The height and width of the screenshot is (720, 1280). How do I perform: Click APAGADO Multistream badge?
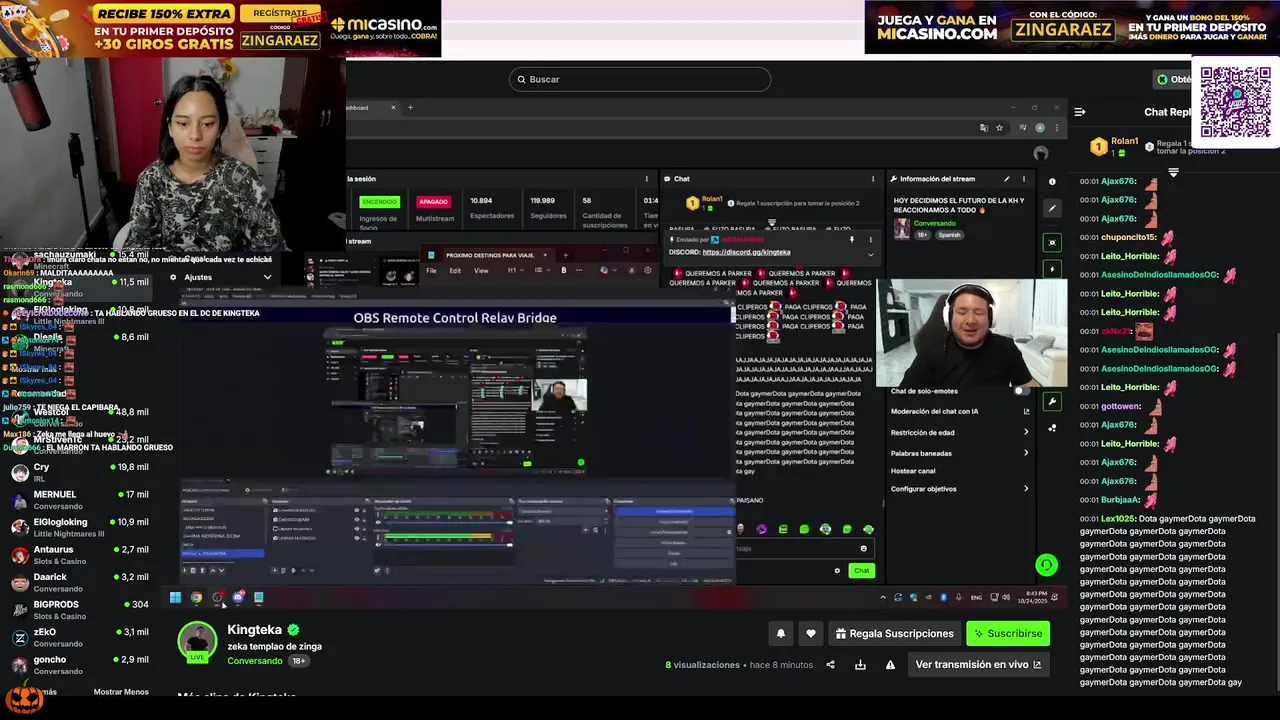point(433,202)
